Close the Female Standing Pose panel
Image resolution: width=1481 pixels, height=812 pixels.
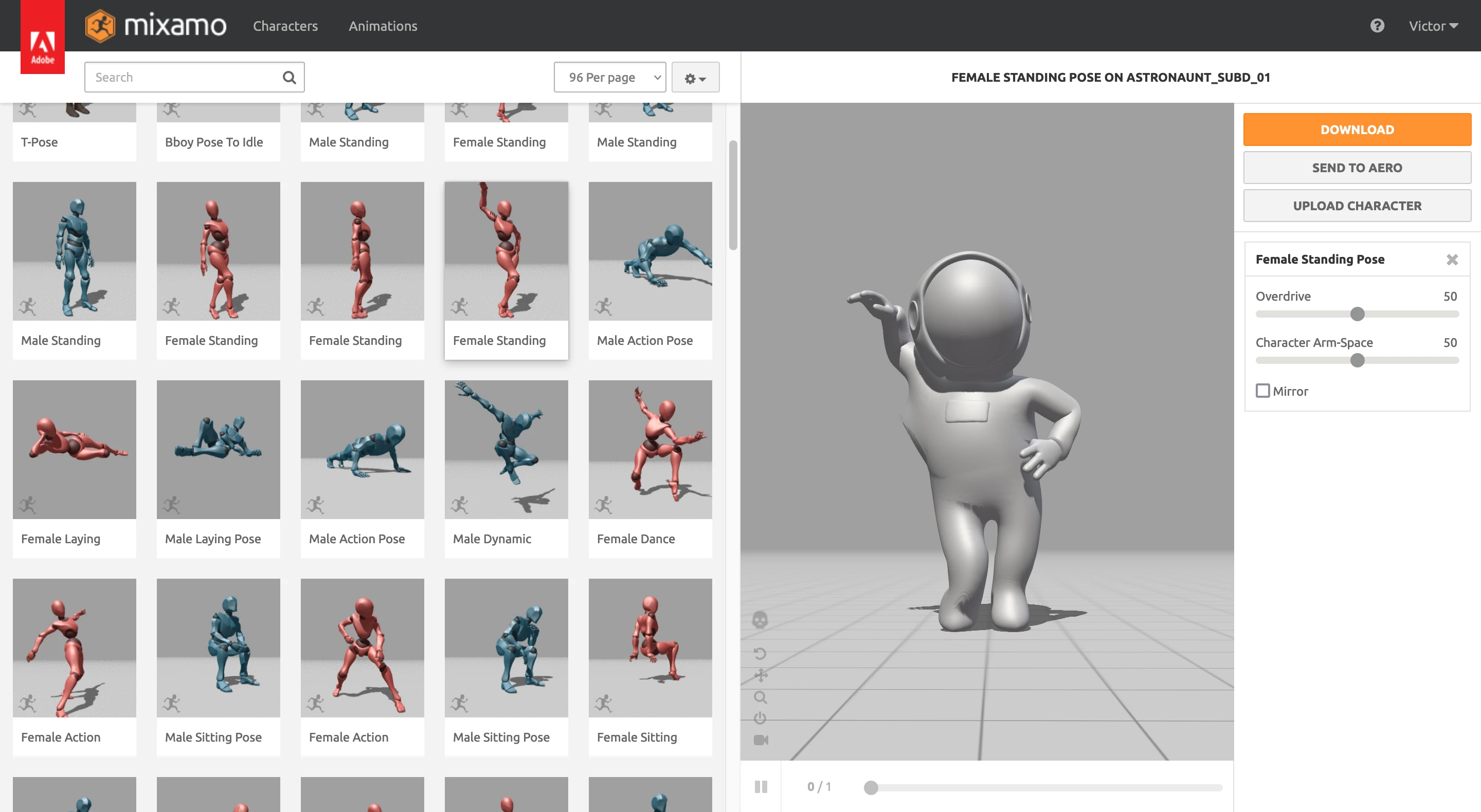tap(1452, 260)
